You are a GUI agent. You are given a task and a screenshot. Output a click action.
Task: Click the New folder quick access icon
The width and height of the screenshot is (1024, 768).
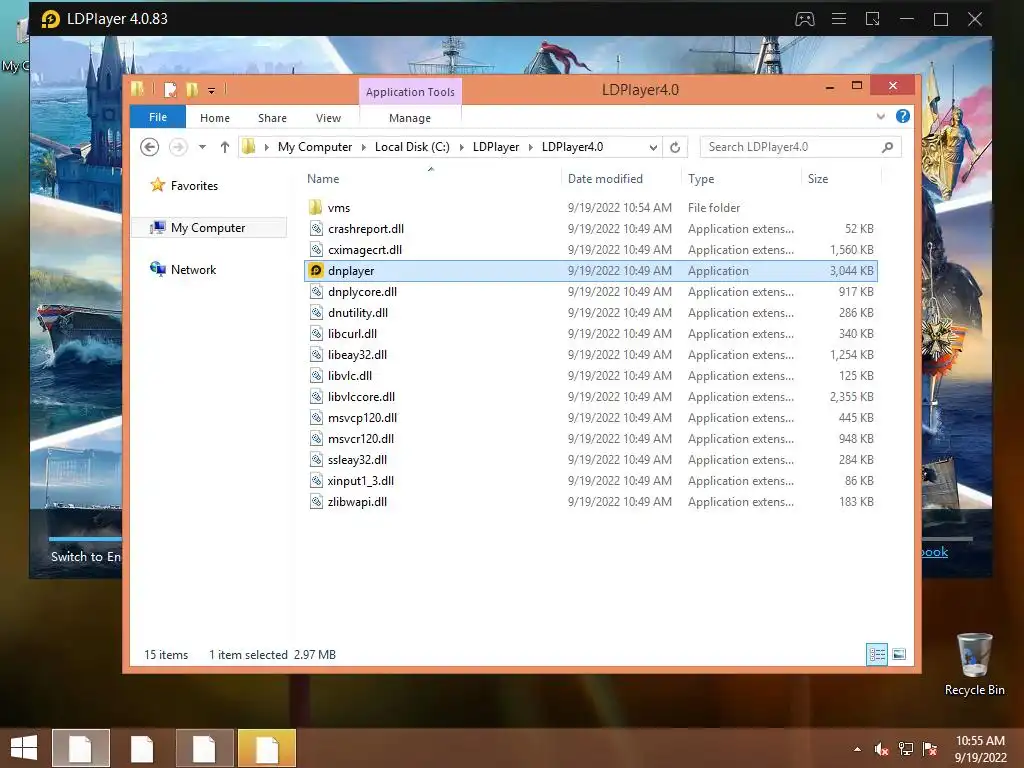(x=192, y=89)
